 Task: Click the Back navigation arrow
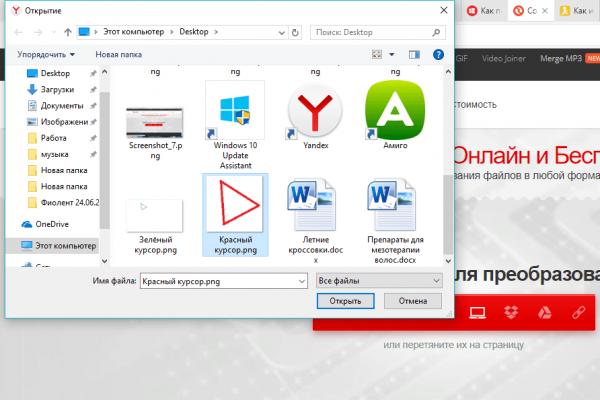coord(18,32)
